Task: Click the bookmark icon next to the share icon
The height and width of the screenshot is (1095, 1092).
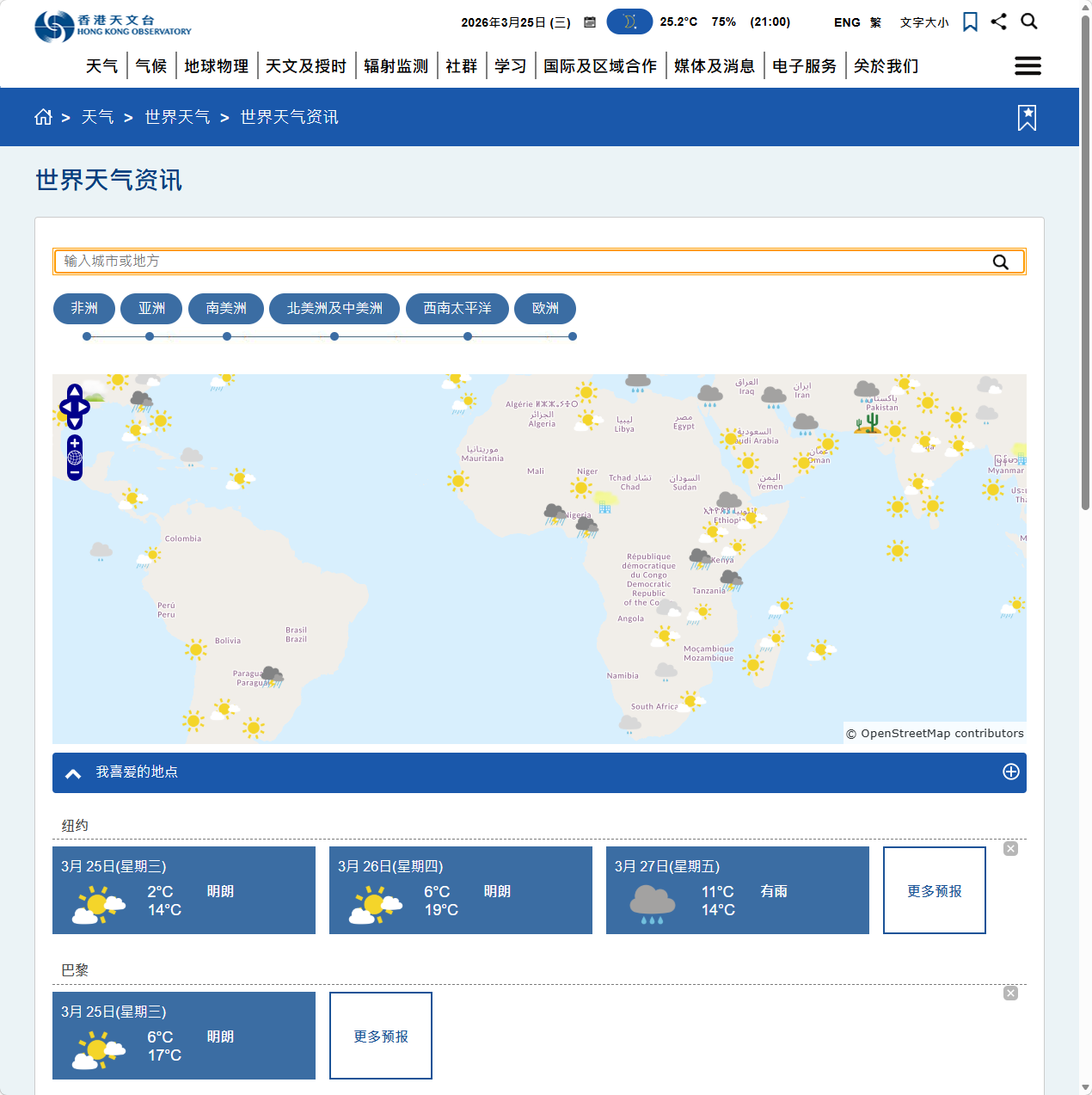Action: click(x=970, y=22)
